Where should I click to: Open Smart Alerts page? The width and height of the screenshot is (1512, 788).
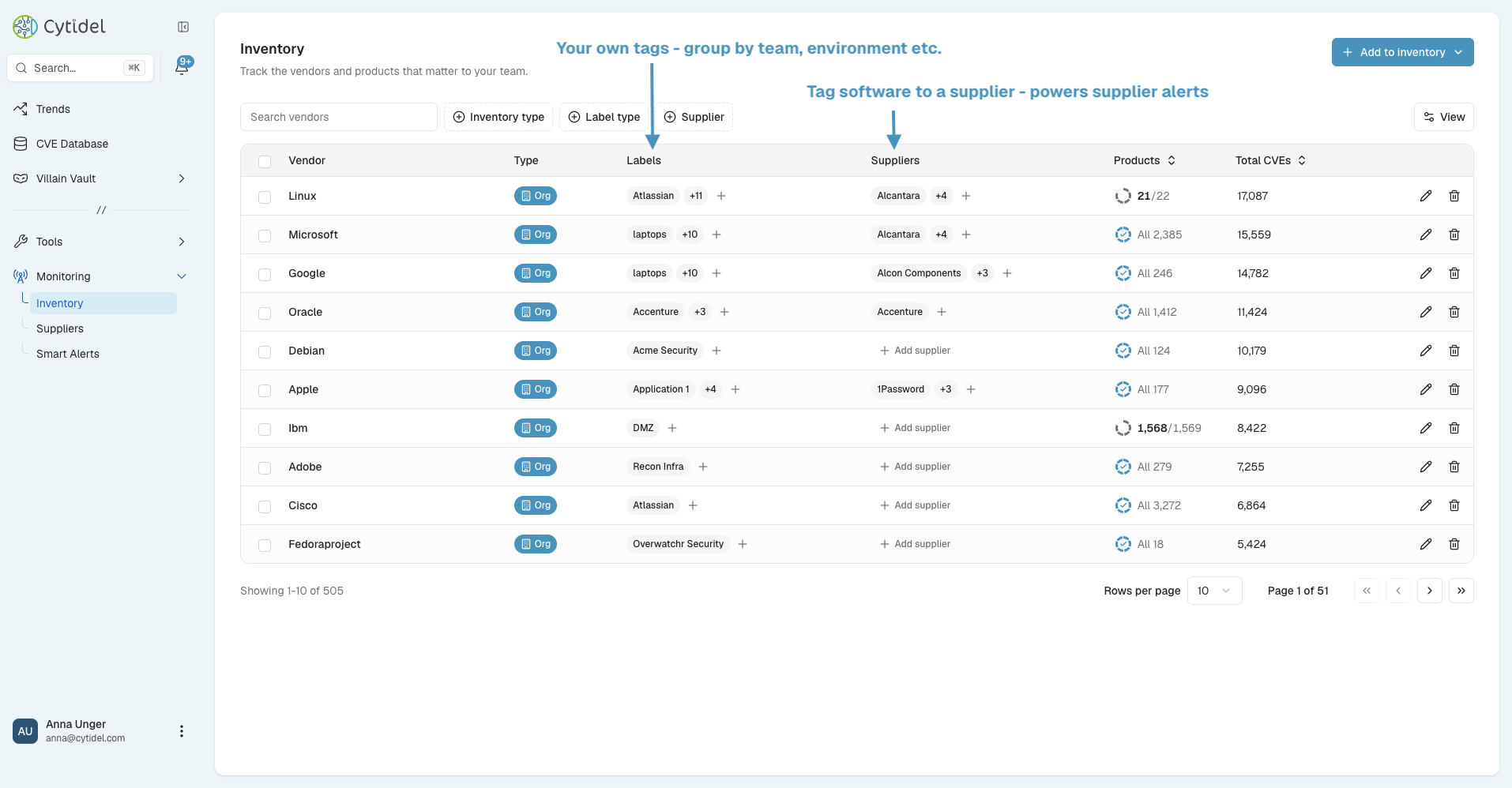point(68,354)
